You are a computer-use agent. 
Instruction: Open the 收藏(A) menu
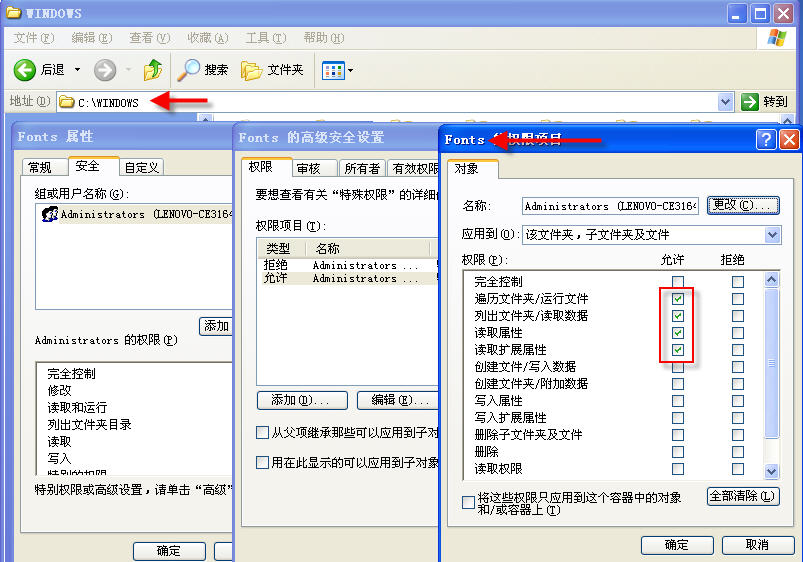pos(207,38)
